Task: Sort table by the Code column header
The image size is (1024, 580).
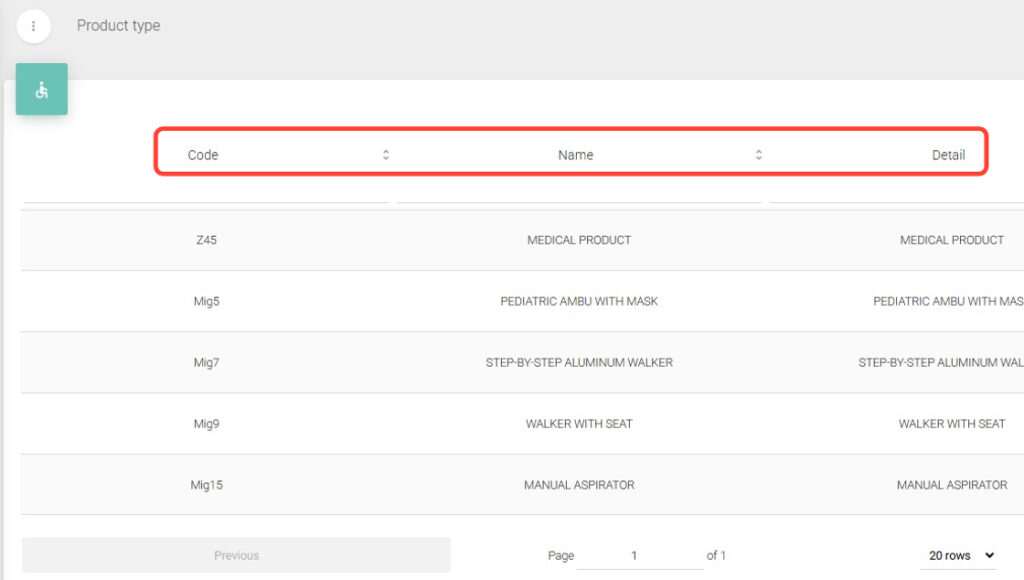Action: (203, 155)
